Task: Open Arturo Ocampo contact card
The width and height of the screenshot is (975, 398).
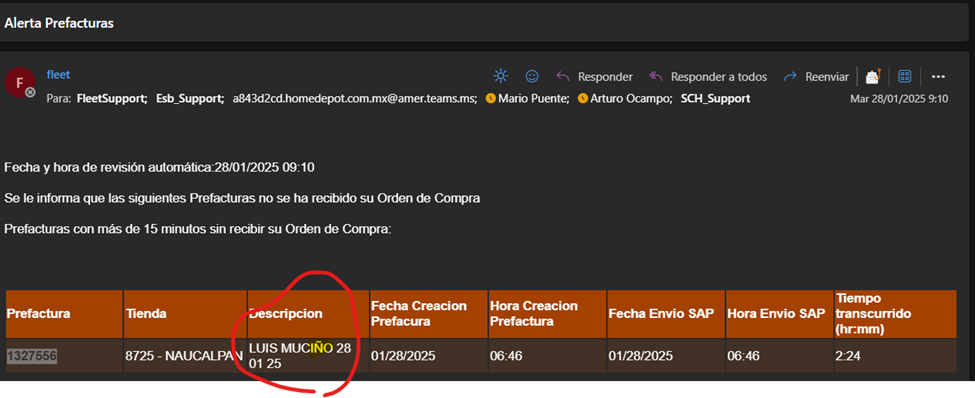Action: click(625, 98)
